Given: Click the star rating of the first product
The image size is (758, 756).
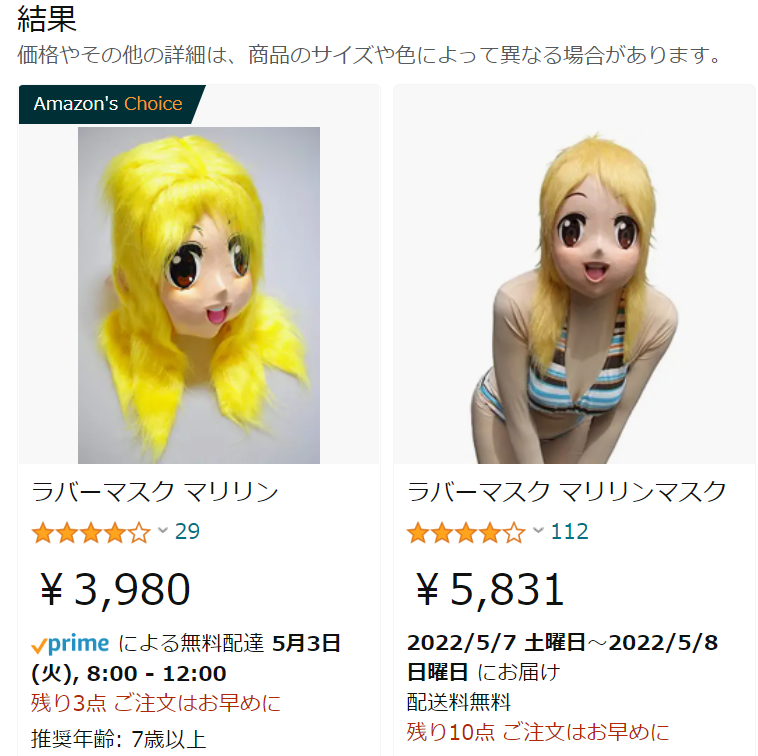Looking at the screenshot, I should pyautogui.click(x=91, y=533).
